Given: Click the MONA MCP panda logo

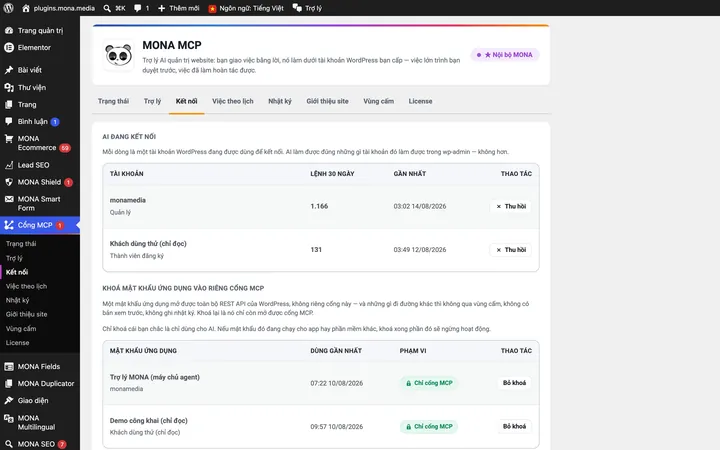Looking at the screenshot, I should coord(118,55).
